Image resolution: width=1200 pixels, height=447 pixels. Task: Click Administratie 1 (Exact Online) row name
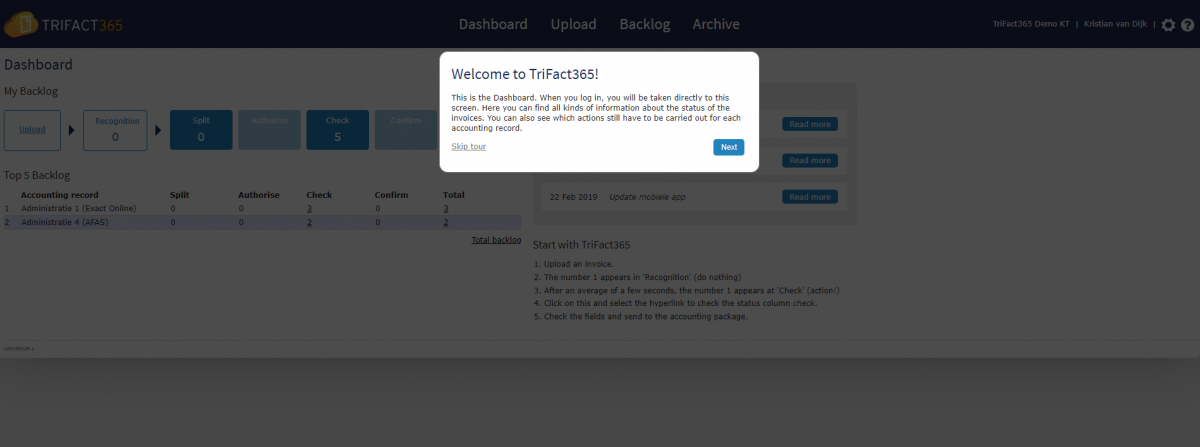click(x=78, y=208)
